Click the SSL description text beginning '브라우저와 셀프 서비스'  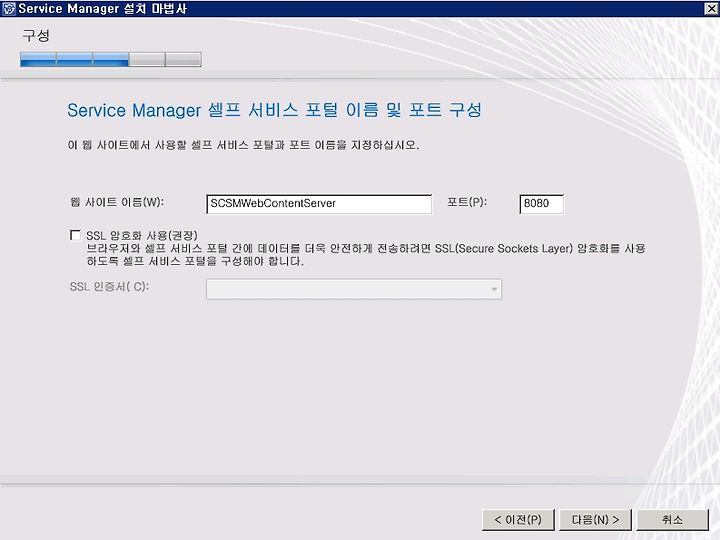(366, 255)
